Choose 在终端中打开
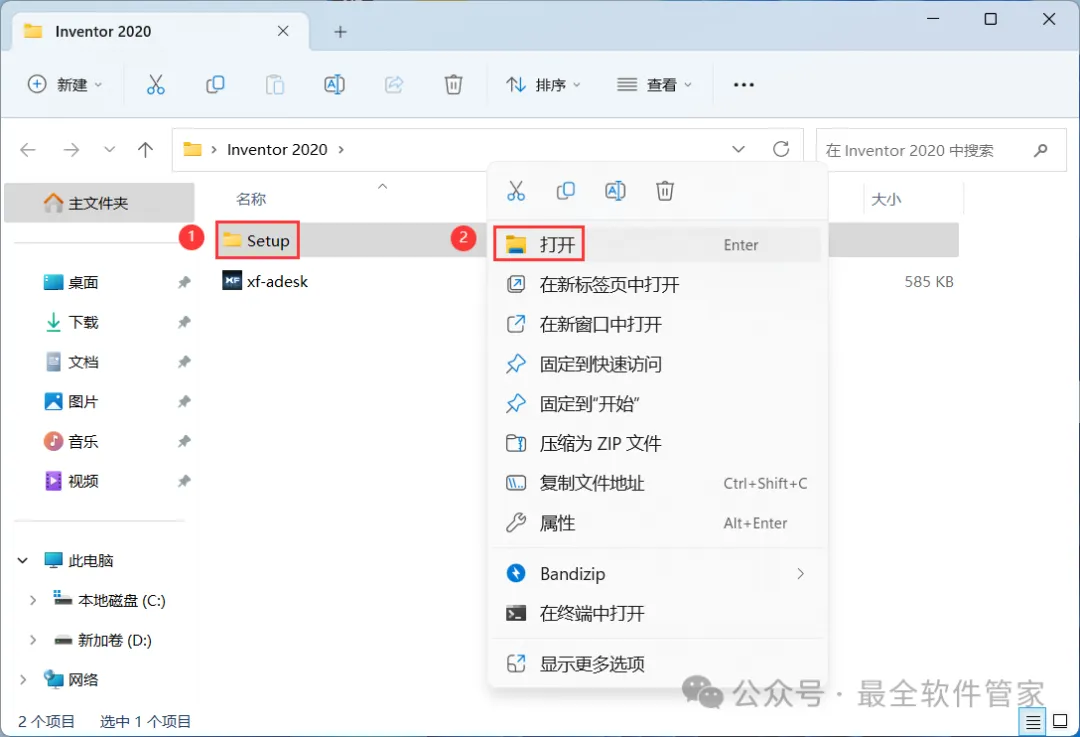 [x=657, y=614]
